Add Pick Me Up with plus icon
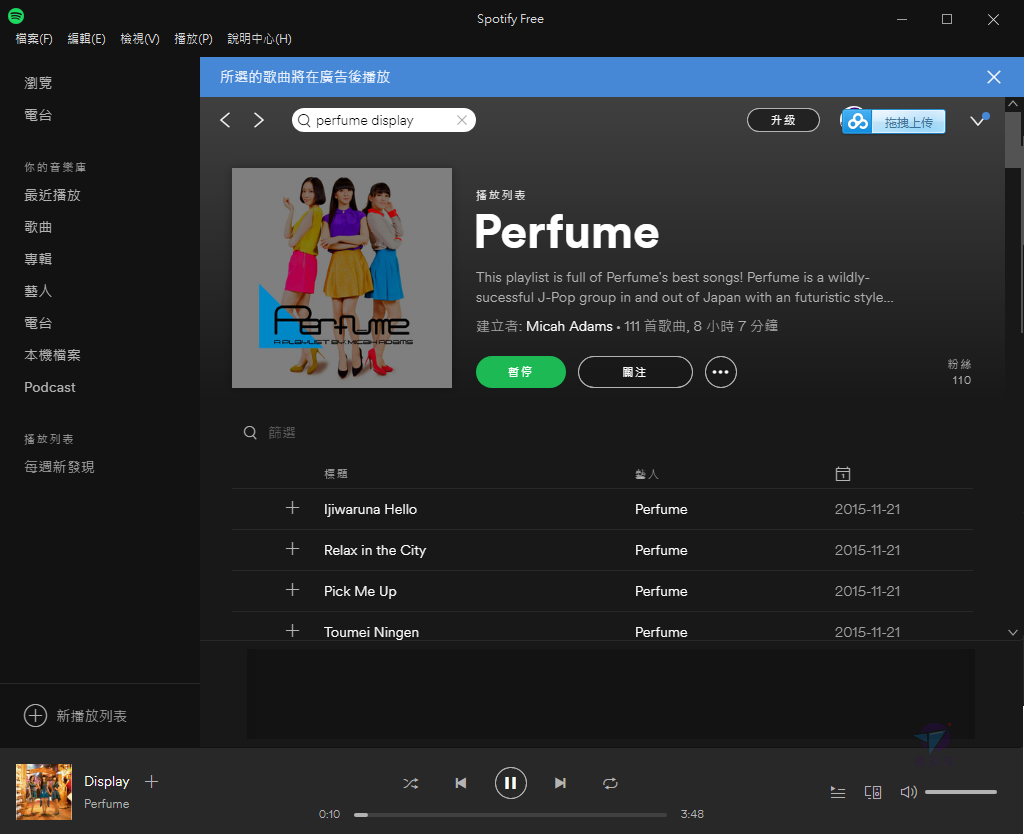 (x=293, y=590)
